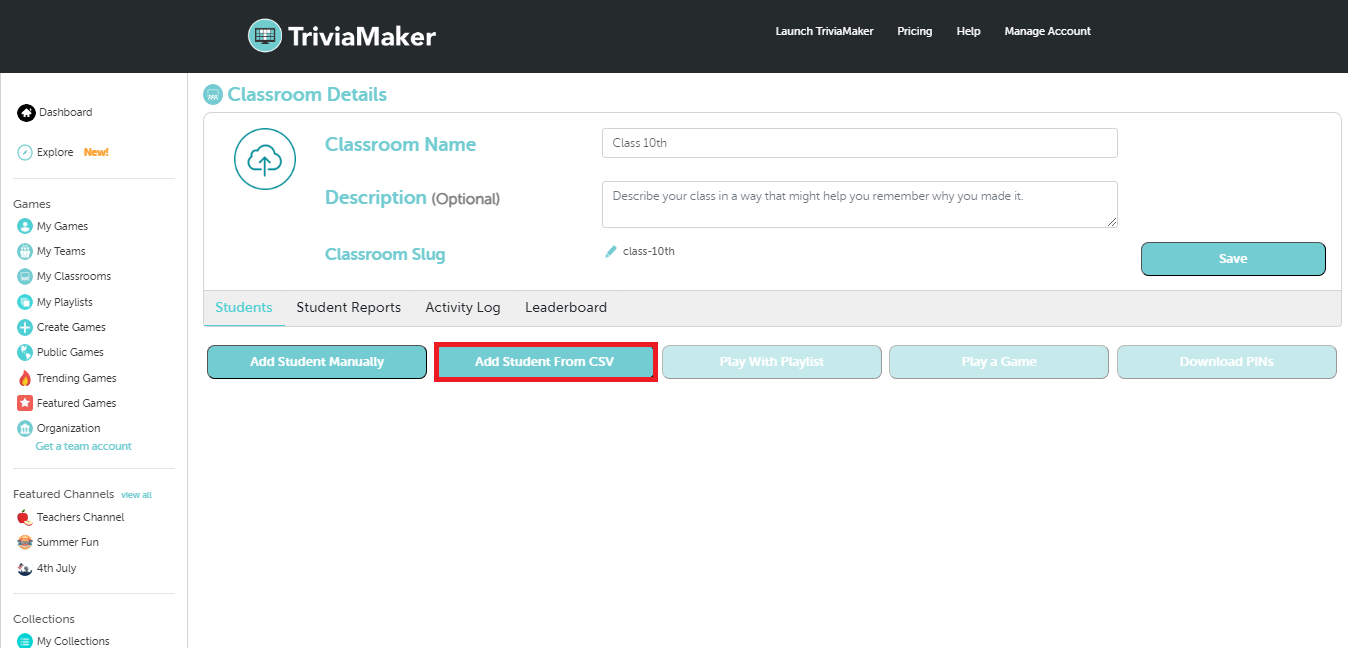Click the Save button
This screenshot has height=648, width=1348.
point(1233,259)
